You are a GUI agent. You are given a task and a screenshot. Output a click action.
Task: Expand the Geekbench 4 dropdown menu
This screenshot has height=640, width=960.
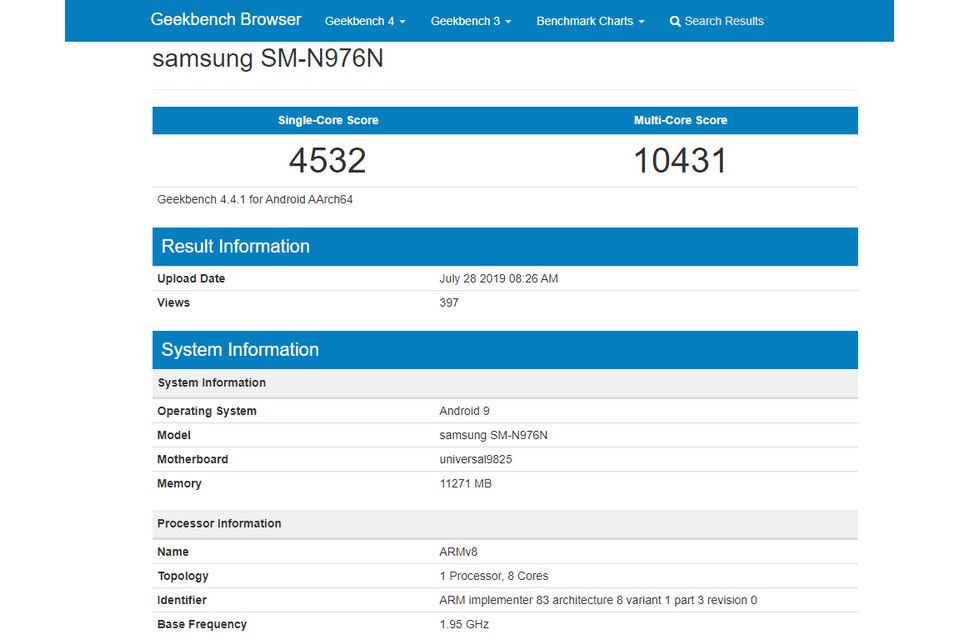pos(365,21)
